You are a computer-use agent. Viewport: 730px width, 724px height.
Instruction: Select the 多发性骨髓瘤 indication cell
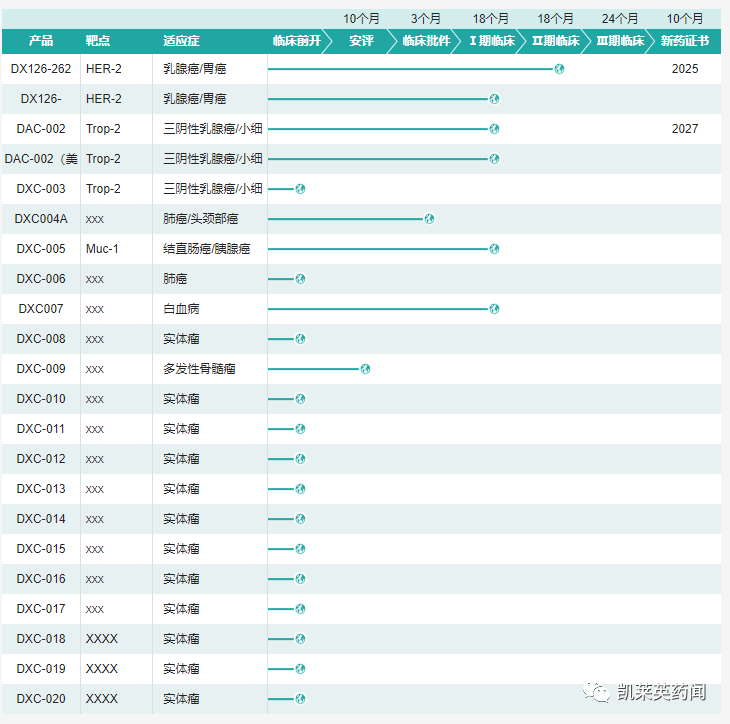(x=200, y=369)
